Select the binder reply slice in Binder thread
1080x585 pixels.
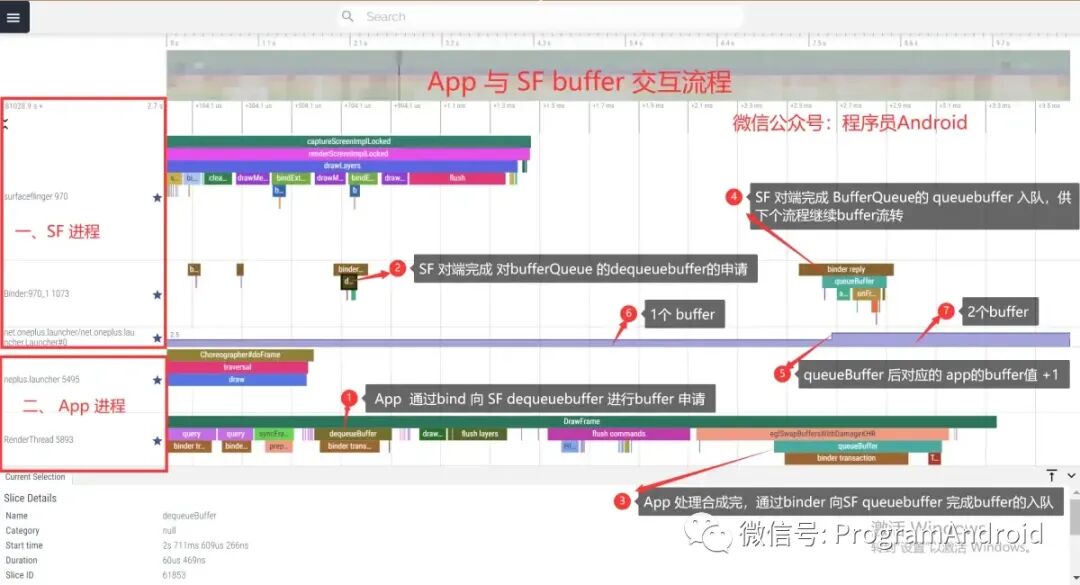pos(846,269)
